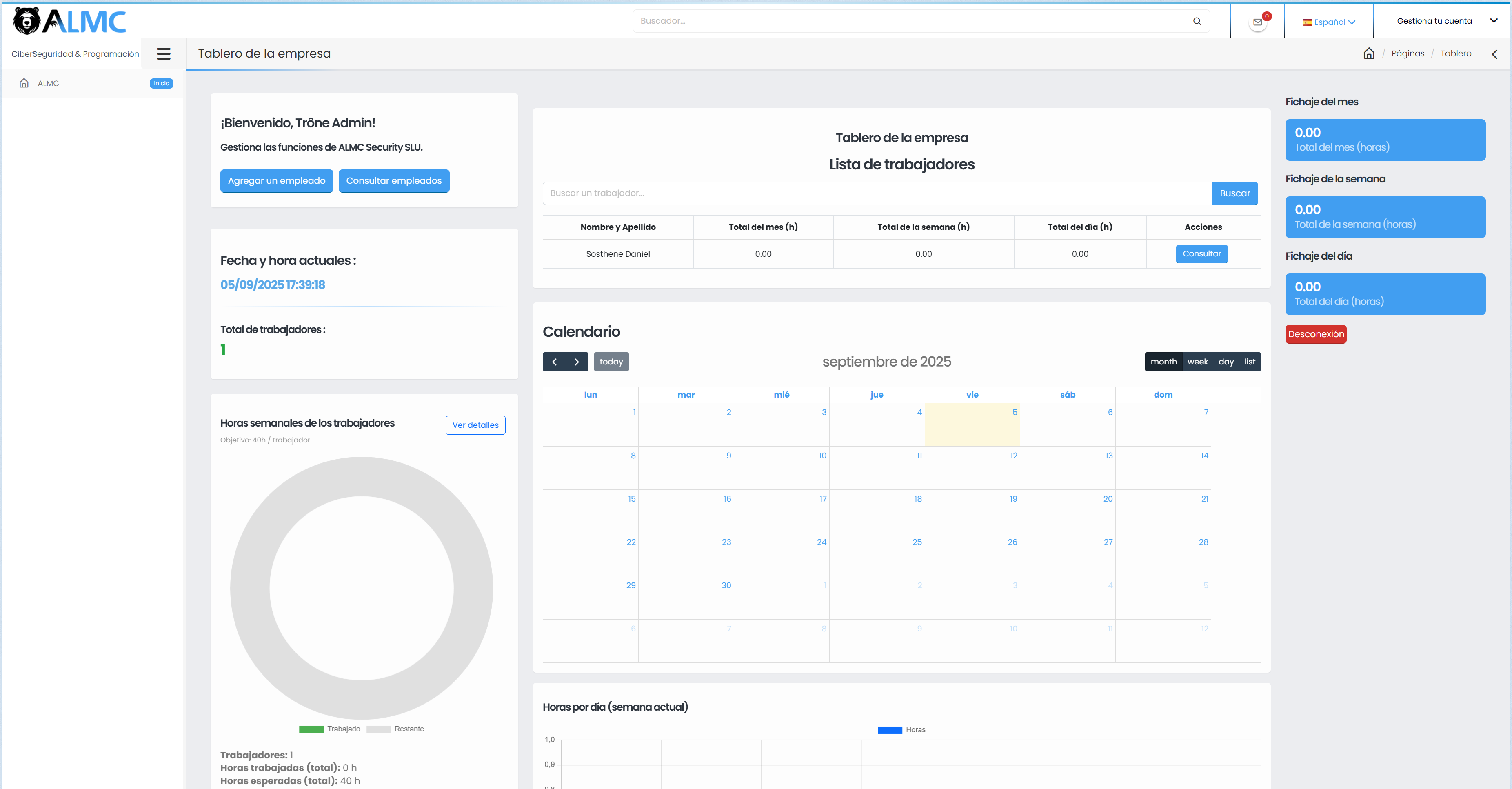Switch calendar to day view

pyautogui.click(x=1226, y=362)
